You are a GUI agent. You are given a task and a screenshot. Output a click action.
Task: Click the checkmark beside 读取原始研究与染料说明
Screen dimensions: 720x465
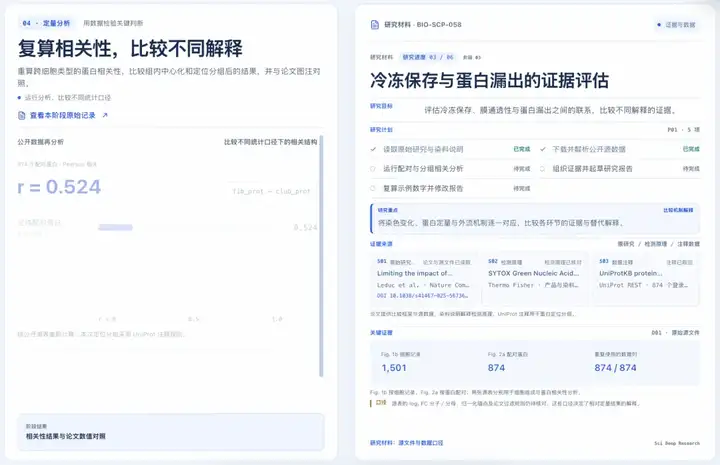(373, 149)
